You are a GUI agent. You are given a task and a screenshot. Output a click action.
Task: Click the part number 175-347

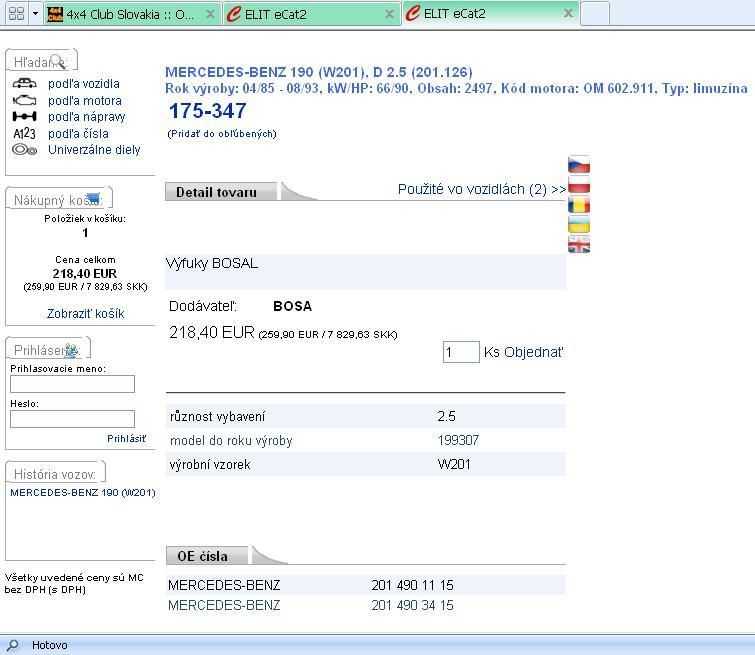(x=208, y=111)
